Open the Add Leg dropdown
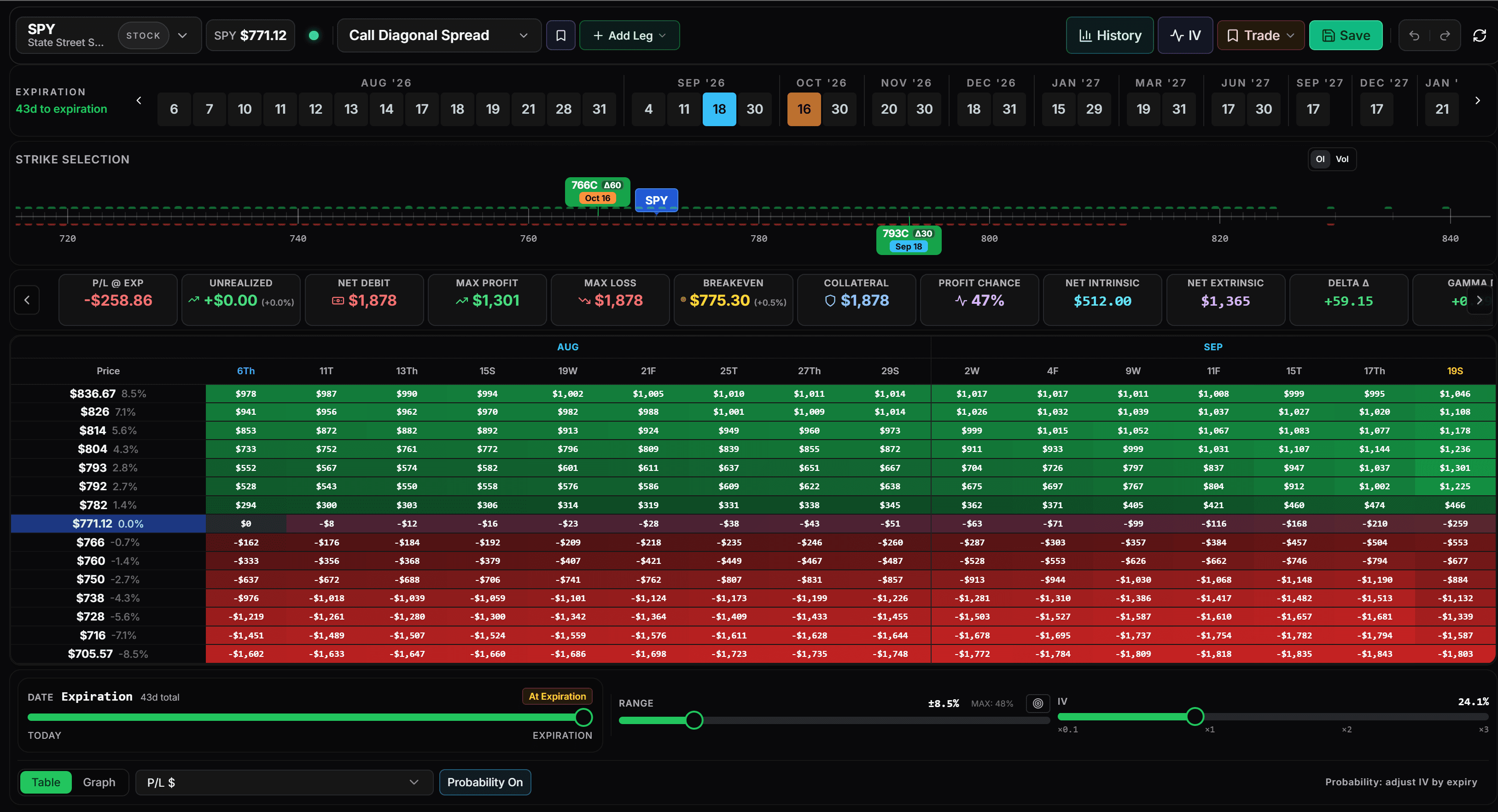 [x=629, y=35]
